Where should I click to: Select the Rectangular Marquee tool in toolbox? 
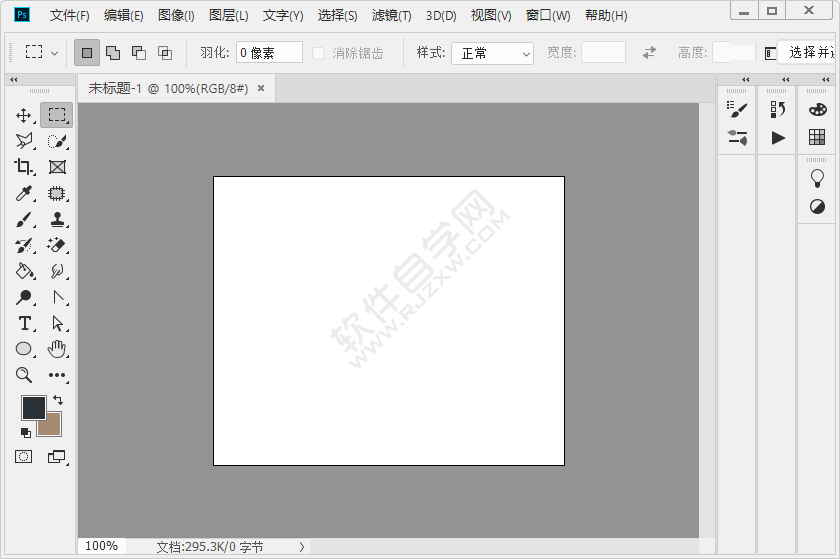[x=57, y=115]
